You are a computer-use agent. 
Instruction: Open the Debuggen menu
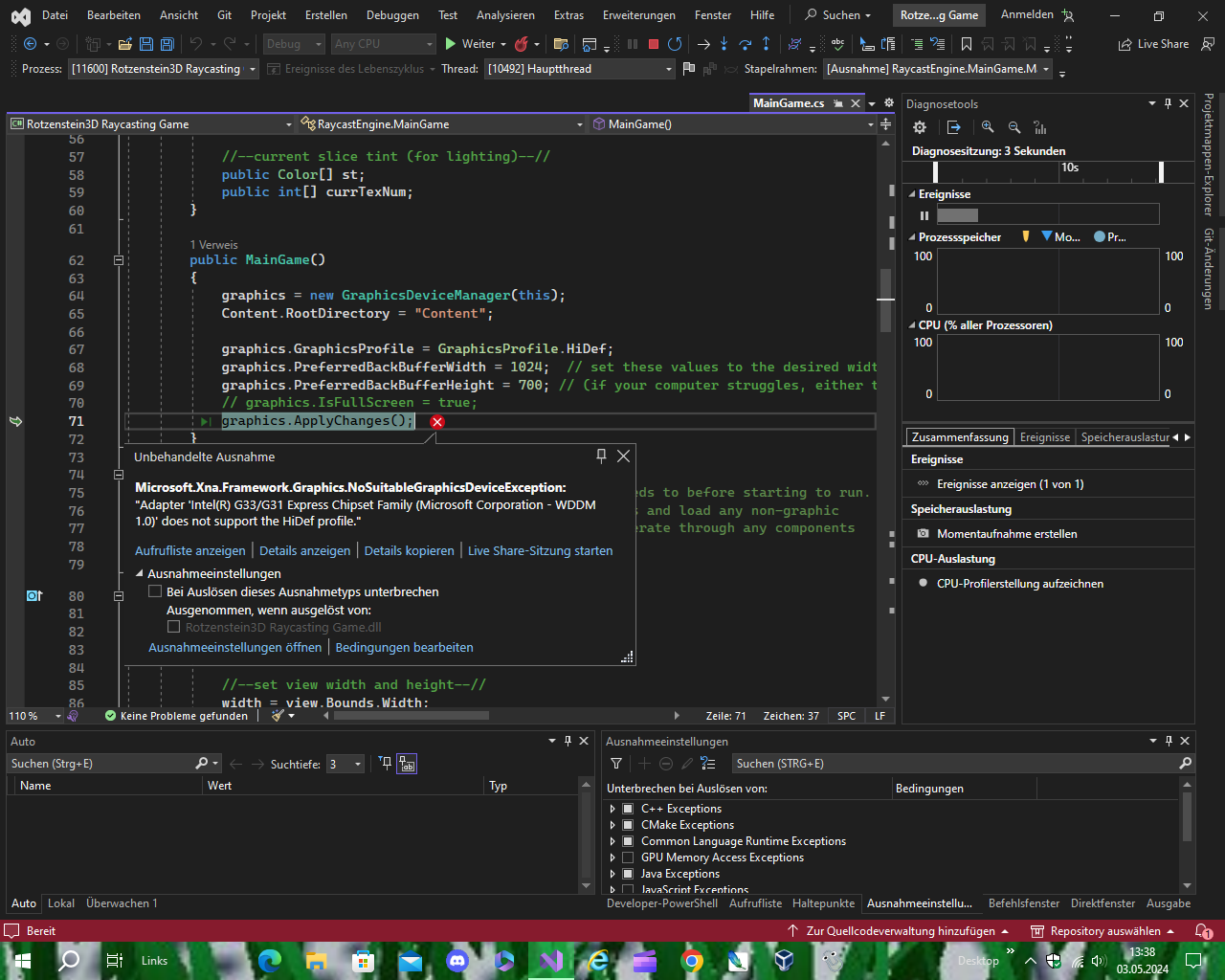coord(391,14)
